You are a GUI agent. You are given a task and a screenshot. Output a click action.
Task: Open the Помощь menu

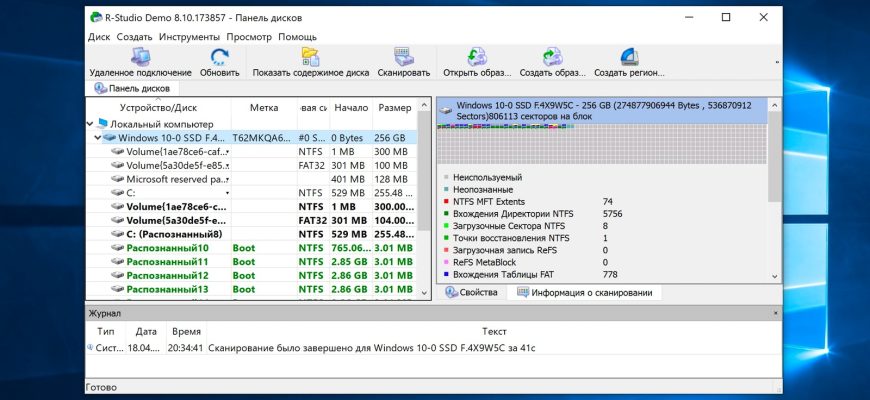(297, 37)
